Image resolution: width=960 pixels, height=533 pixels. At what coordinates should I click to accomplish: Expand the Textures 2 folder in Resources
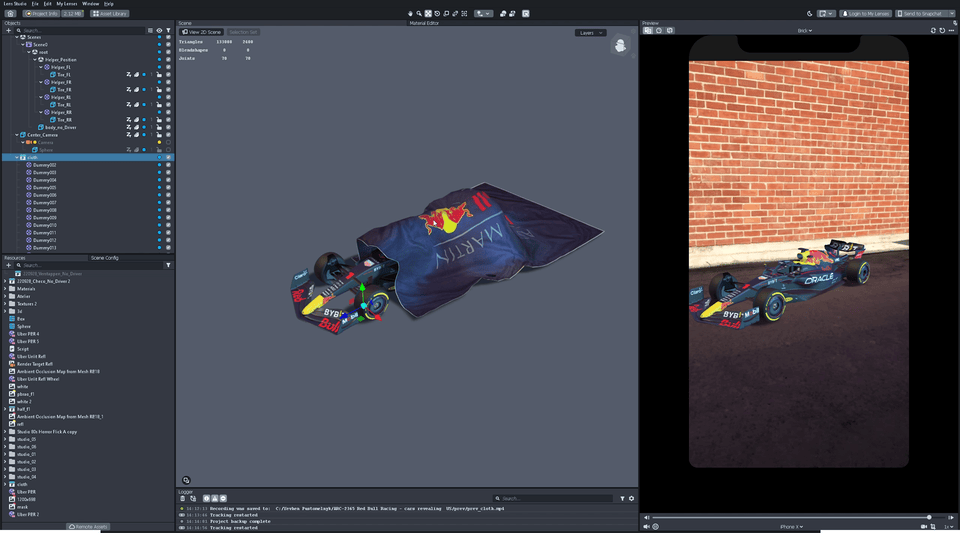(x=6, y=304)
